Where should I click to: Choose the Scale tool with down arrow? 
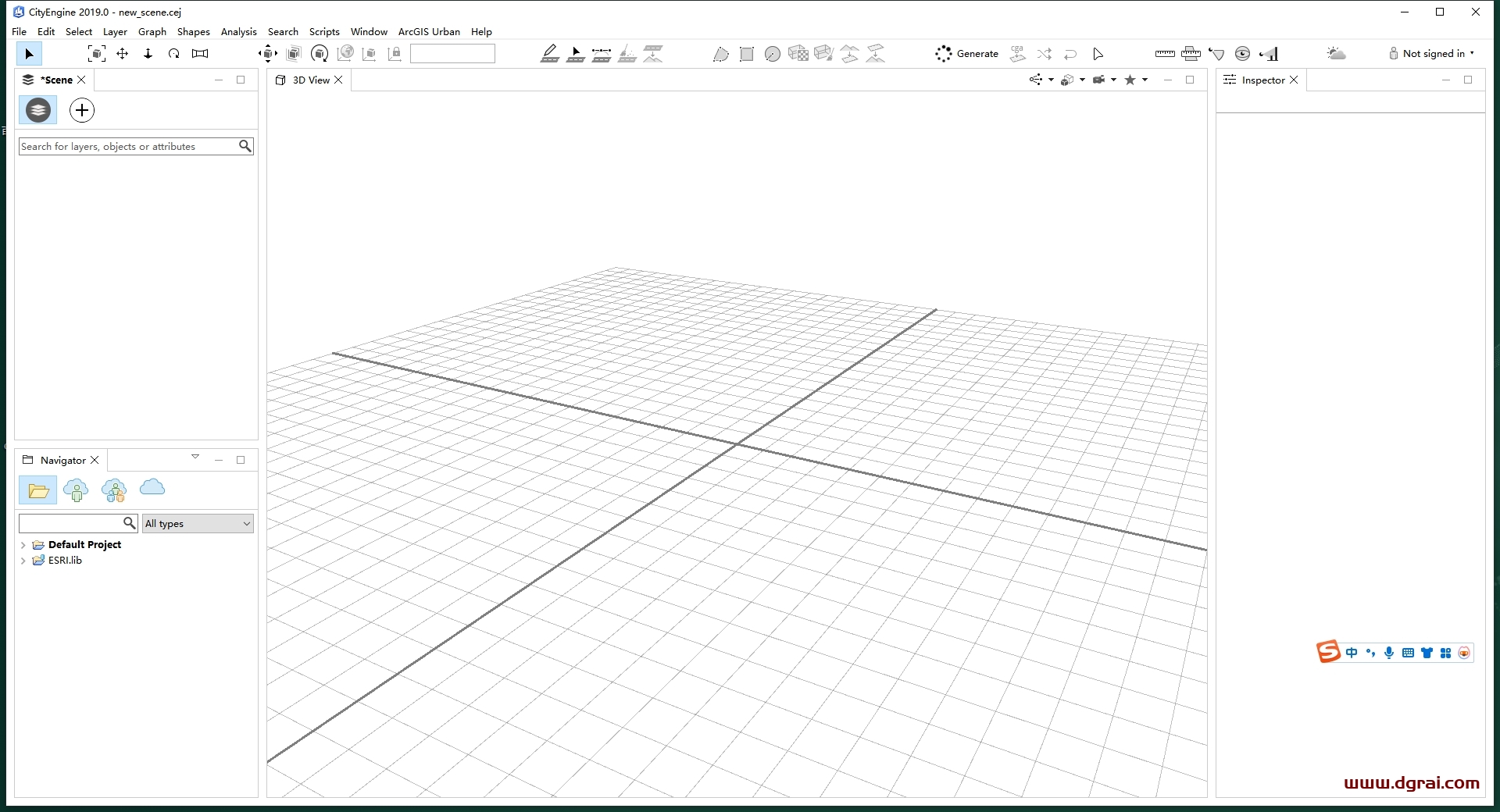[148, 54]
